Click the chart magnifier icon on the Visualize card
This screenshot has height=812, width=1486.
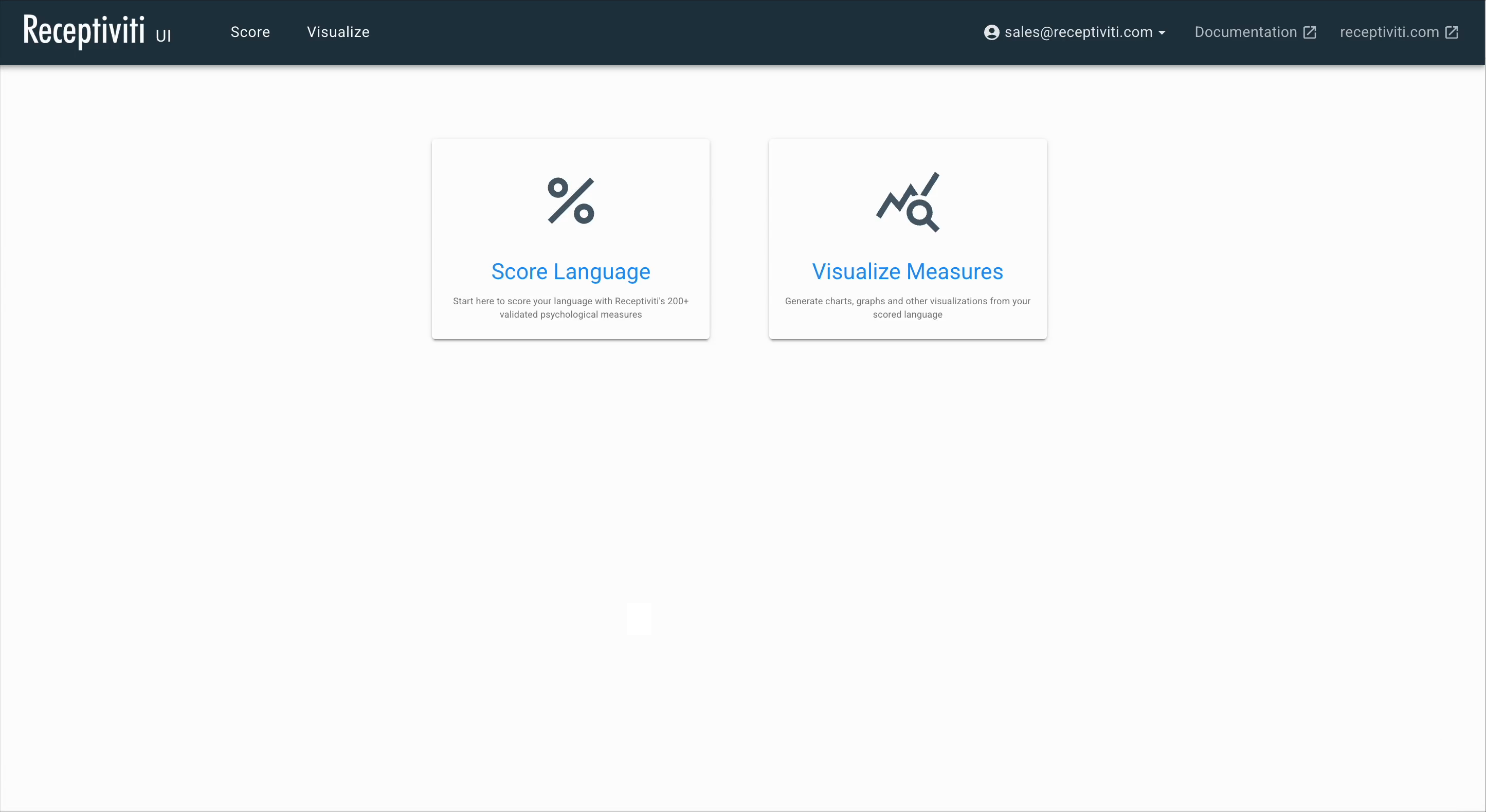pos(908,202)
